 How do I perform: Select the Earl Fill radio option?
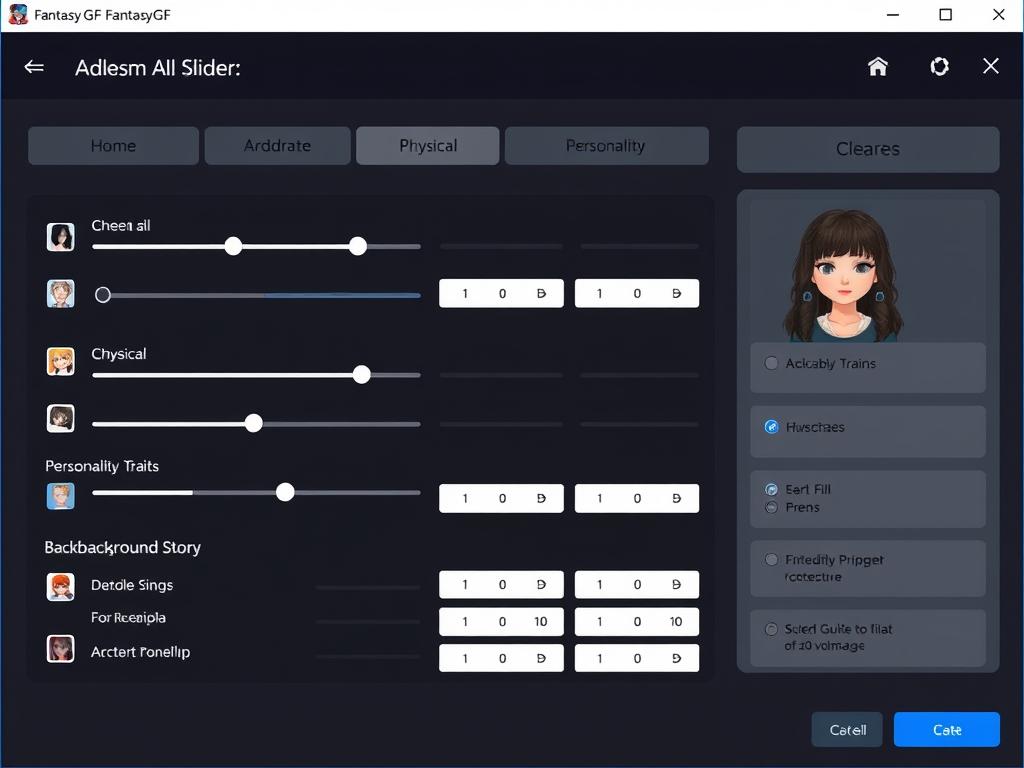point(771,489)
